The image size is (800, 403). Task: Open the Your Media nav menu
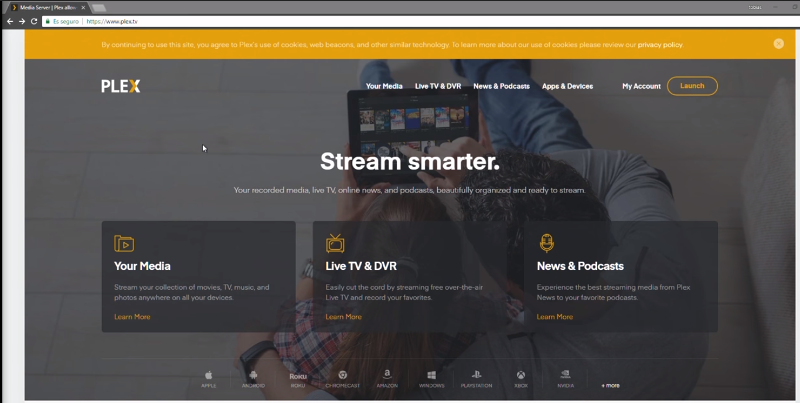tap(384, 86)
